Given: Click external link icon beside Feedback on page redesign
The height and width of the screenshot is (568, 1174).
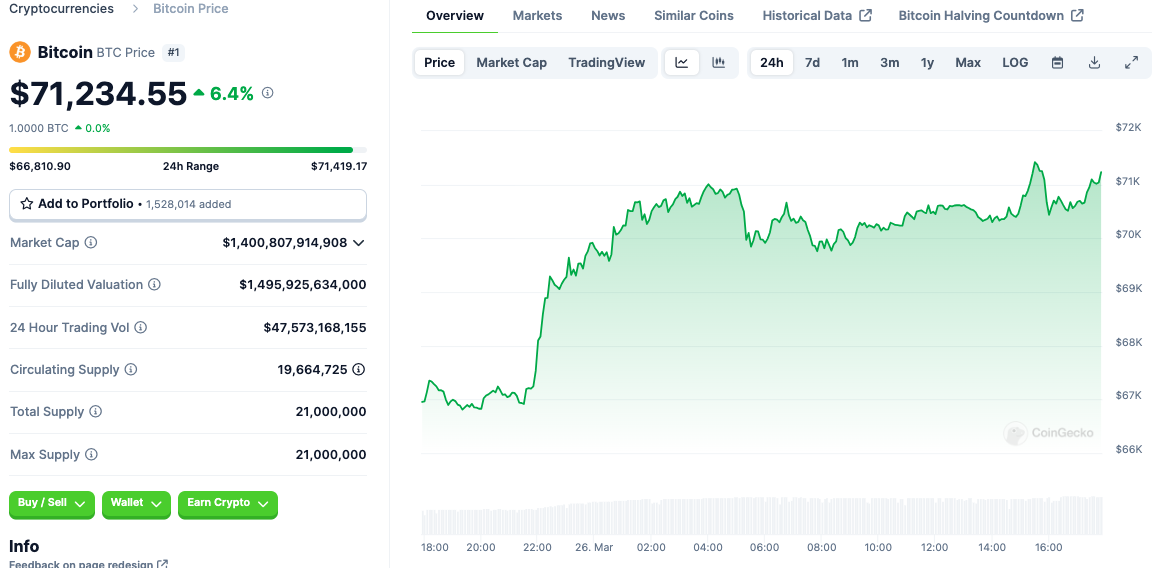Looking at the screenshot, I should click(163, 564).
